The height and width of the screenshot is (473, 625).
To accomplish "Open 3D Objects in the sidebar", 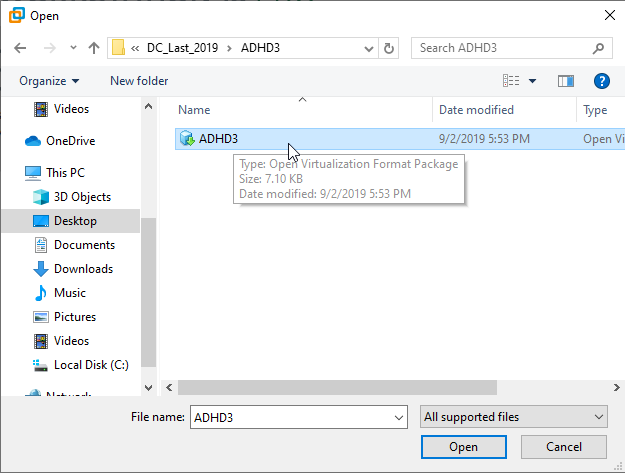I will (x=82, y=197).
